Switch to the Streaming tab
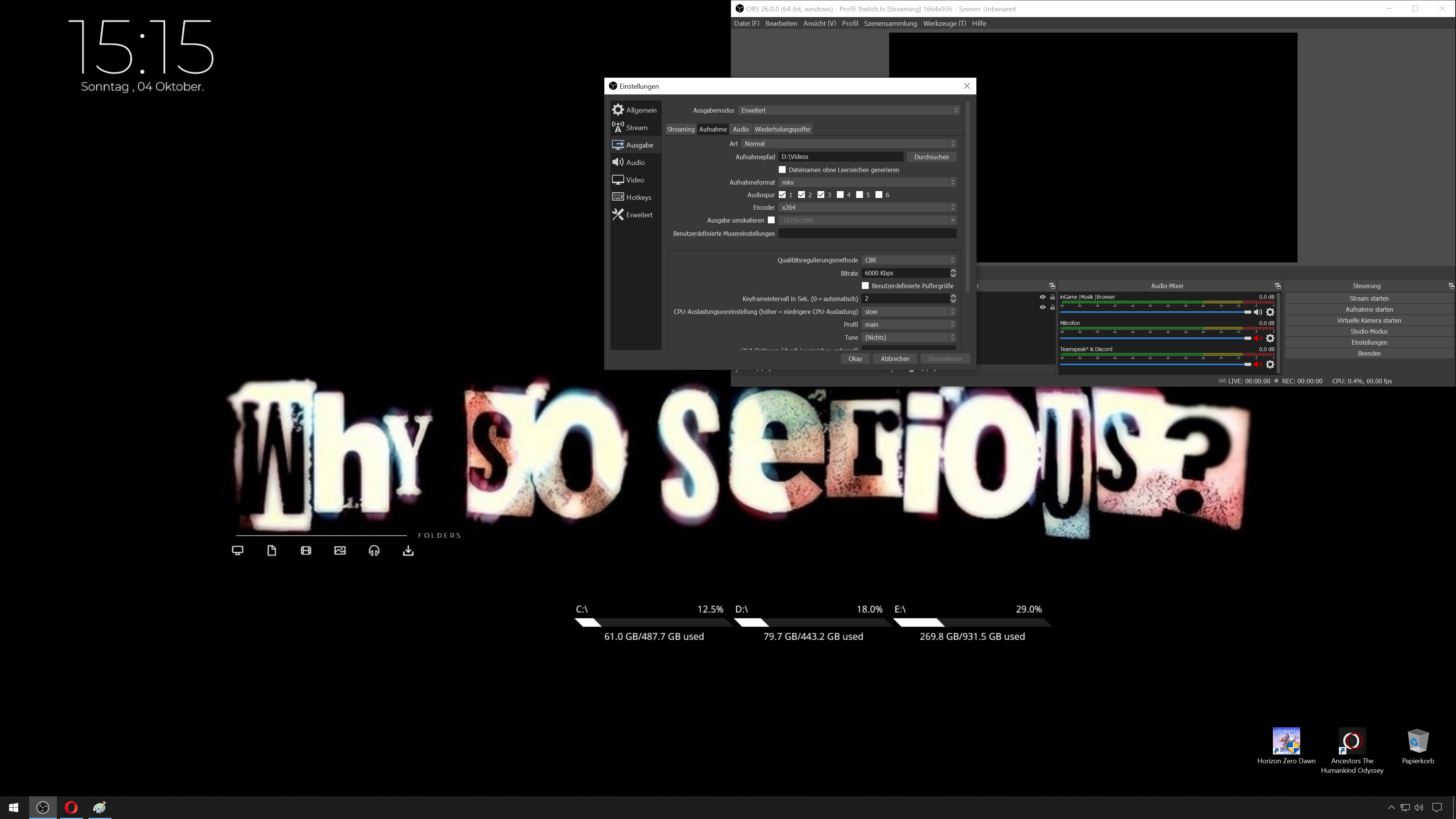 tap(681, 129)
